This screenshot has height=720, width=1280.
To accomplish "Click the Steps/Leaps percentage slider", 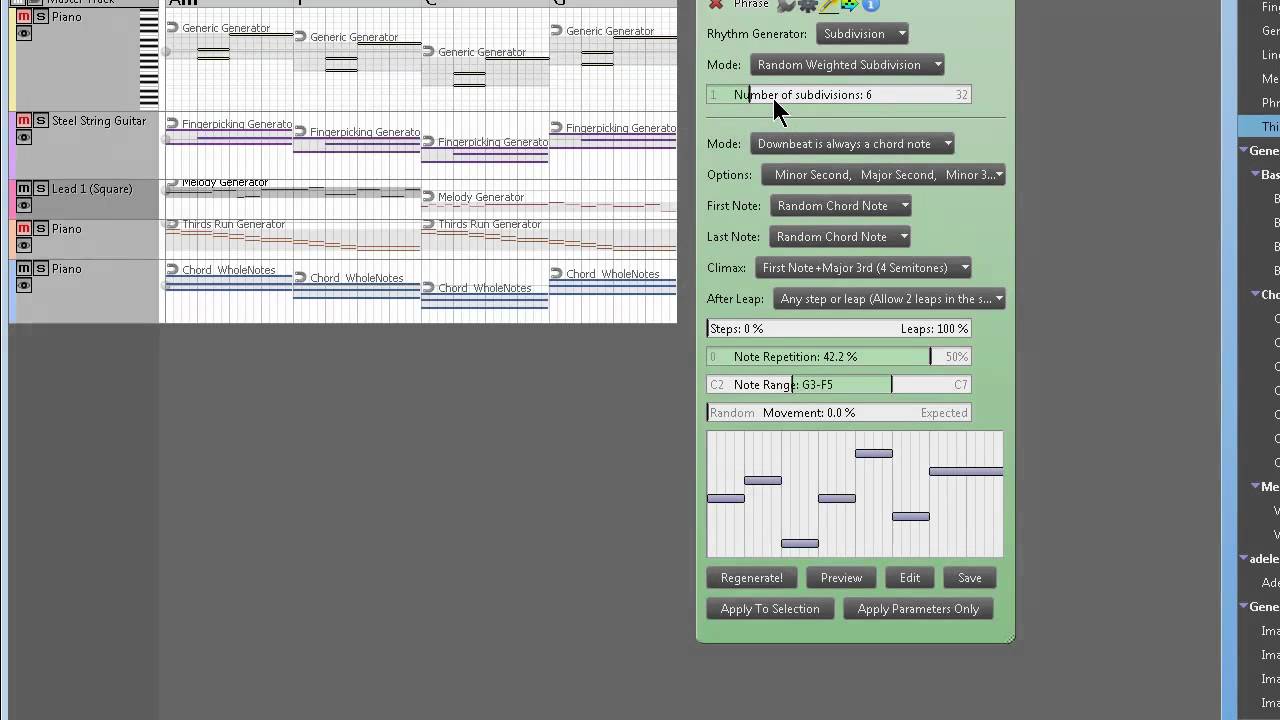I will point(839,329).
